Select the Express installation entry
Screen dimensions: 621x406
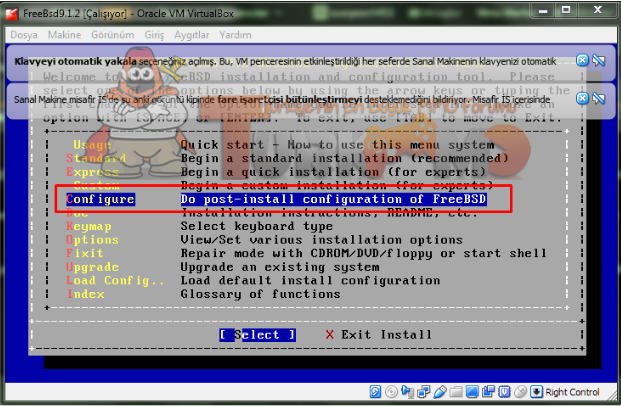tap(92, 172)
